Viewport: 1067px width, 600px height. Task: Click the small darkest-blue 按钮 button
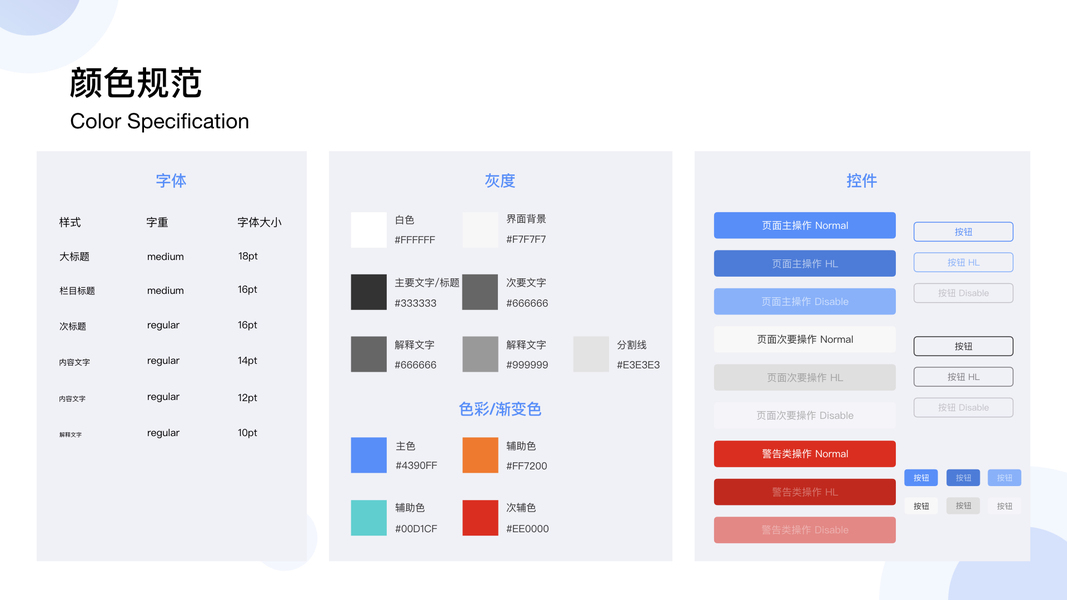pyautogui.click(x=963, y=478)
